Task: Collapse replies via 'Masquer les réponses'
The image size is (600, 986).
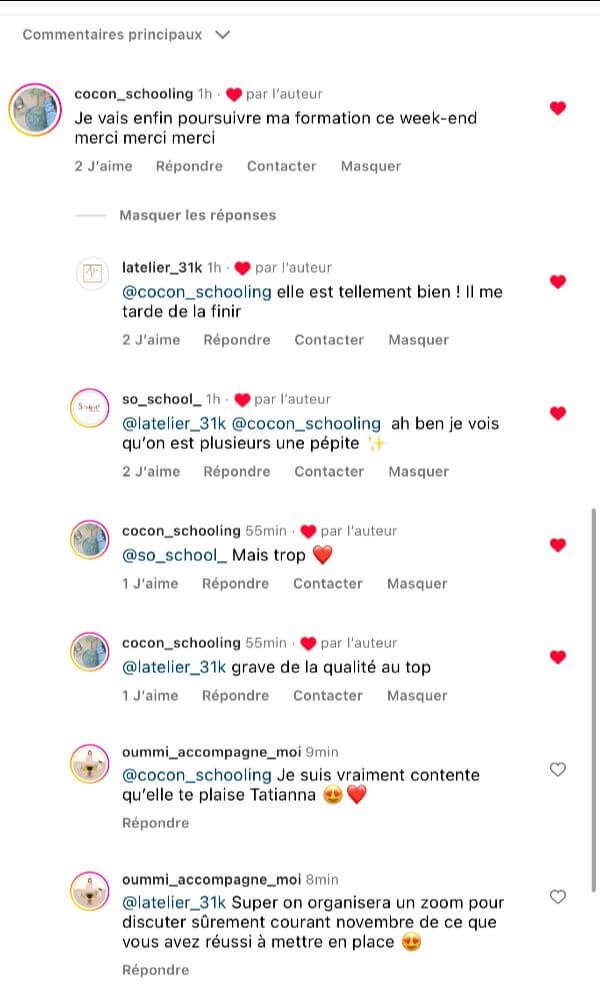Action: tap(198, 215)
